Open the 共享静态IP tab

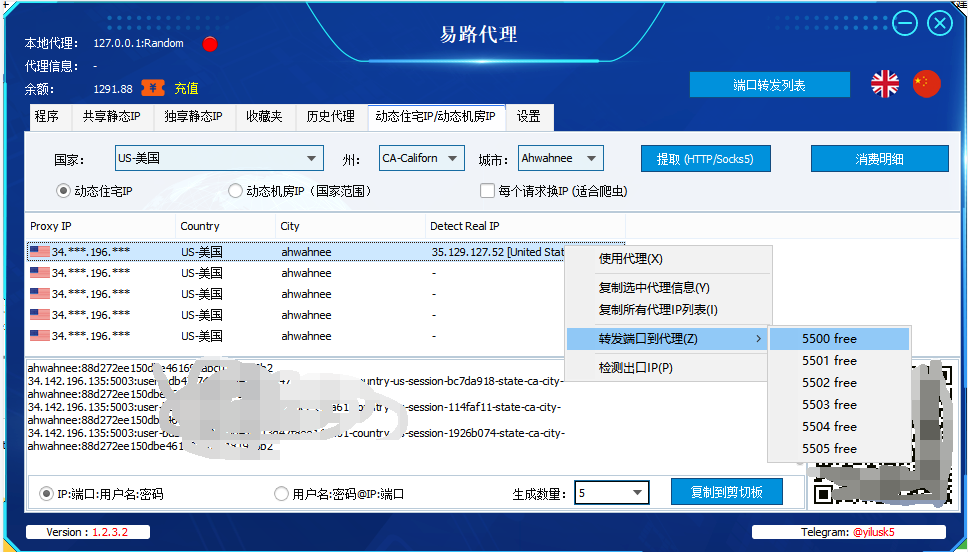coord(112,116)
